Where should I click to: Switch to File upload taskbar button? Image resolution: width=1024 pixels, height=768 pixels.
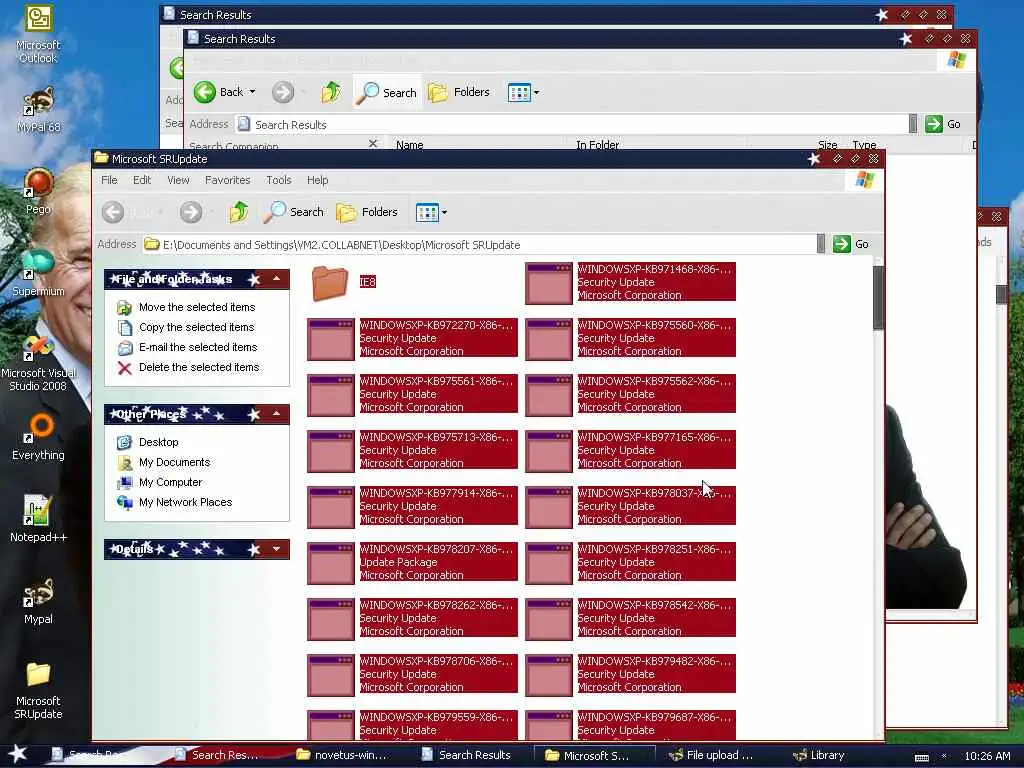pos(712,755)
